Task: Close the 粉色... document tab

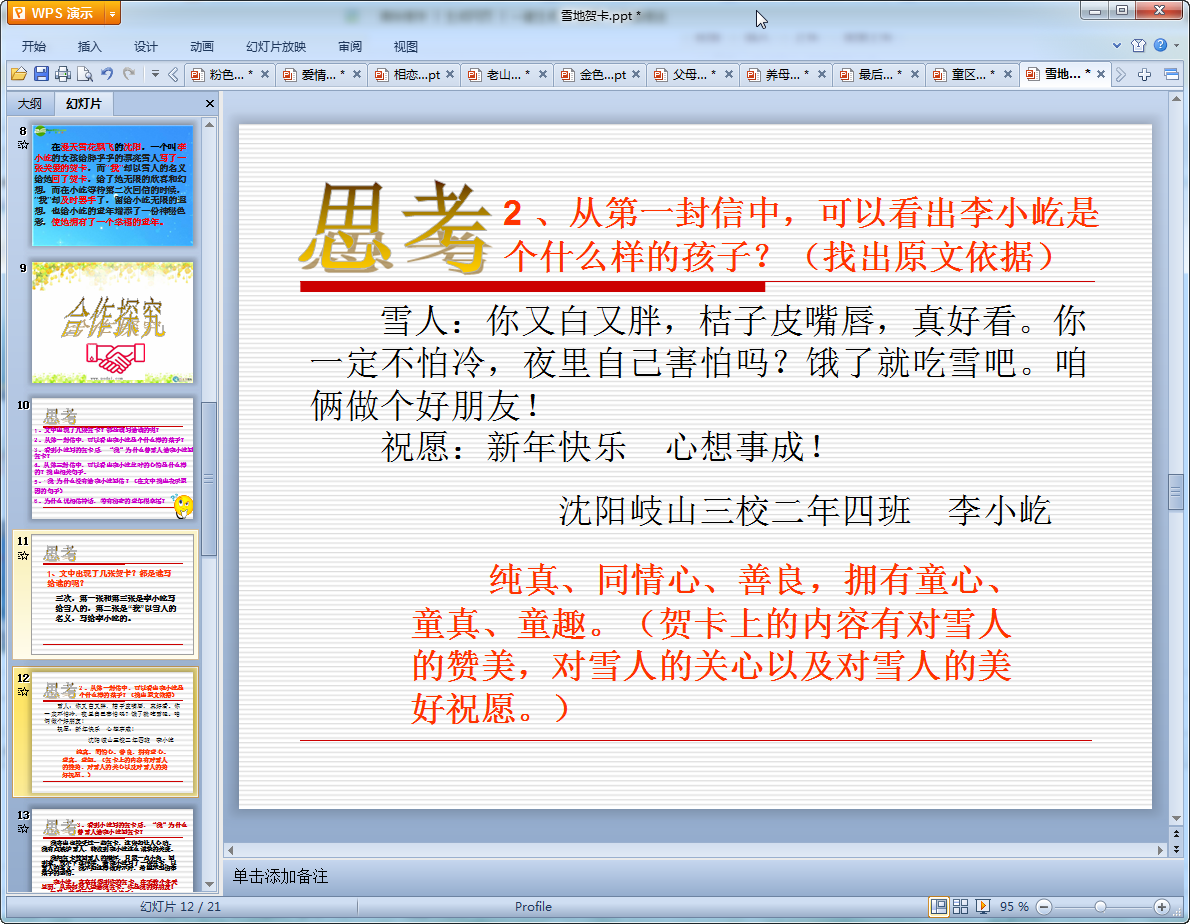Action: click(x=265, y=74)
